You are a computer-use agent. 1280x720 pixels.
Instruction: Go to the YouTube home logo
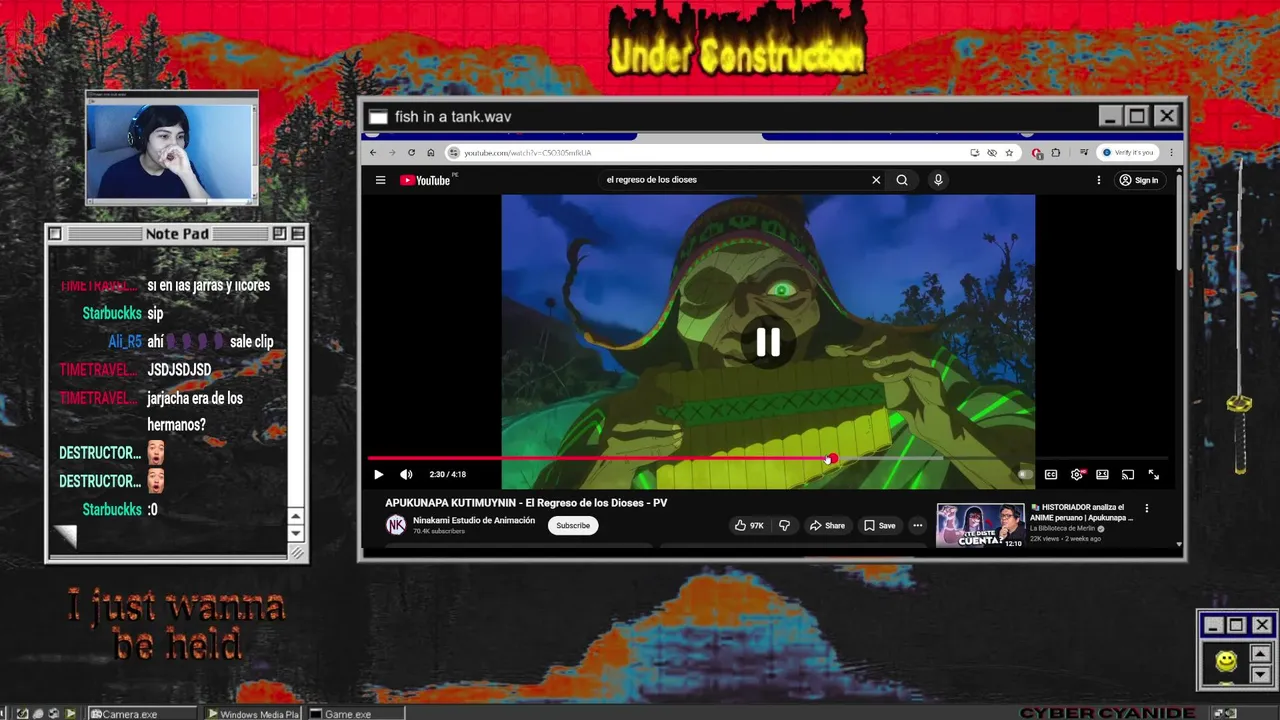[426, 180]
